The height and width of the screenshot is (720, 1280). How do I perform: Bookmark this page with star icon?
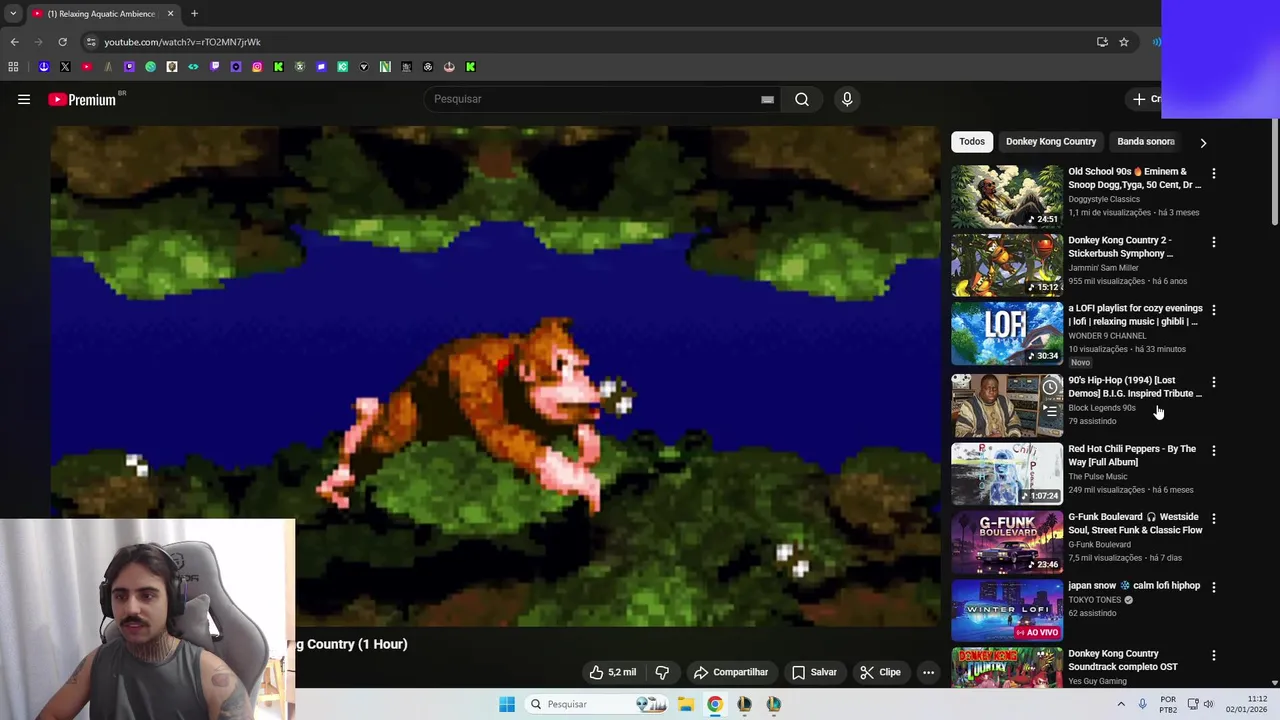point(1124,42)
